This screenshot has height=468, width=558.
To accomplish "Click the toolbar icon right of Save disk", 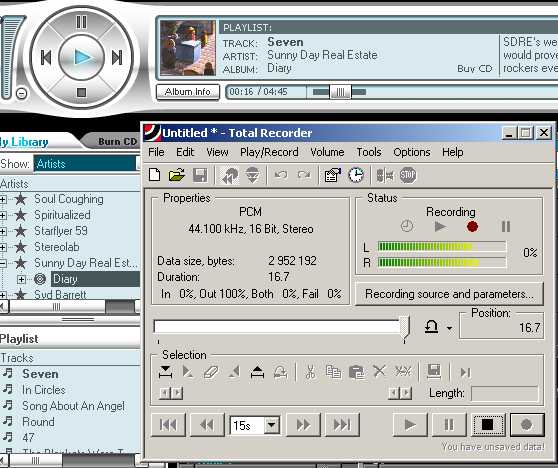I will (230, 175).
